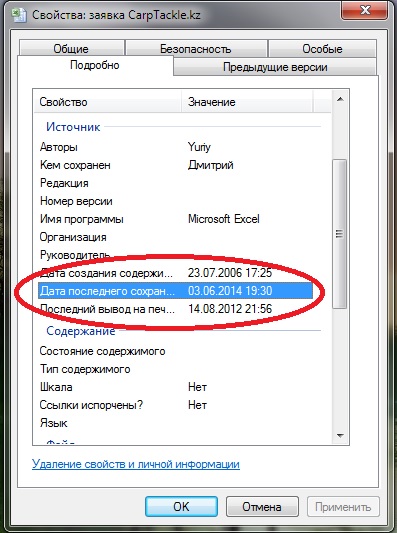397x533 pixels.
Task: Select the Кем сохранен row
Action: click(x=175, y=165)
